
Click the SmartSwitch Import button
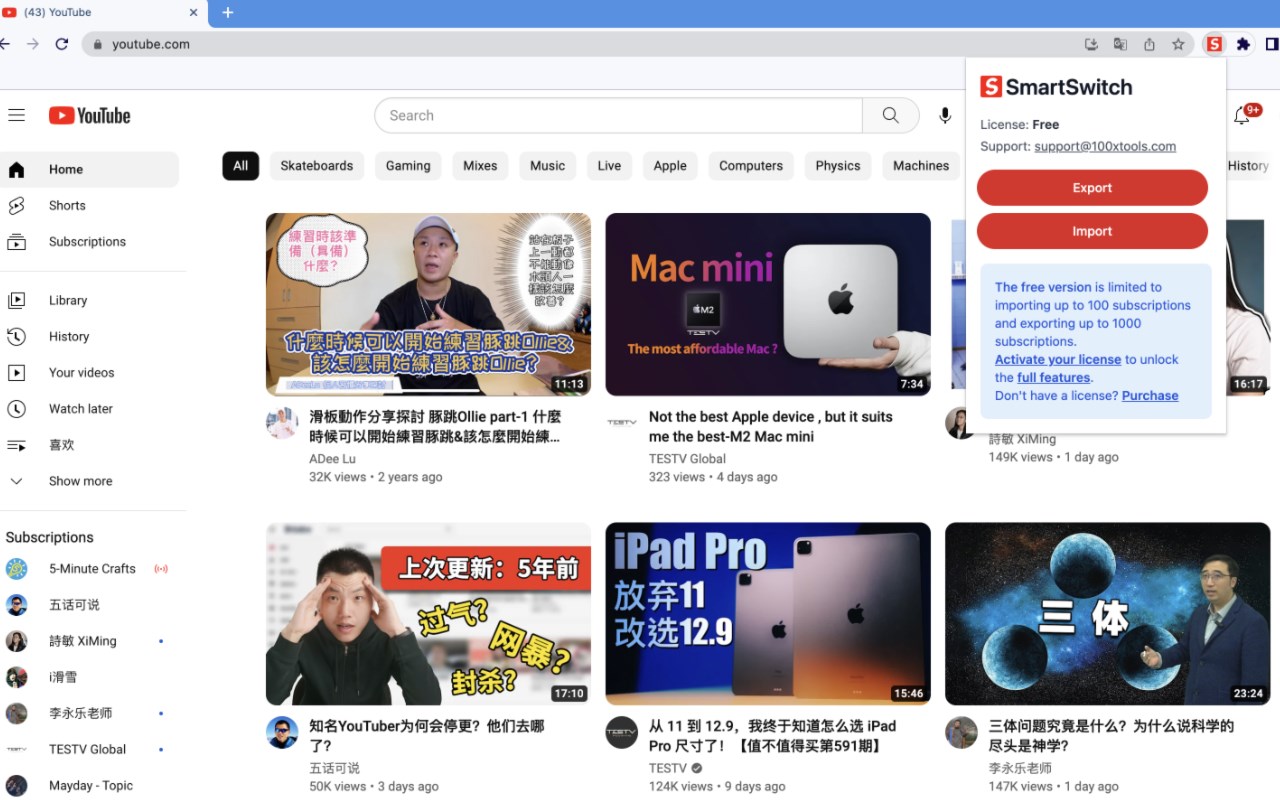point(1092,231)
